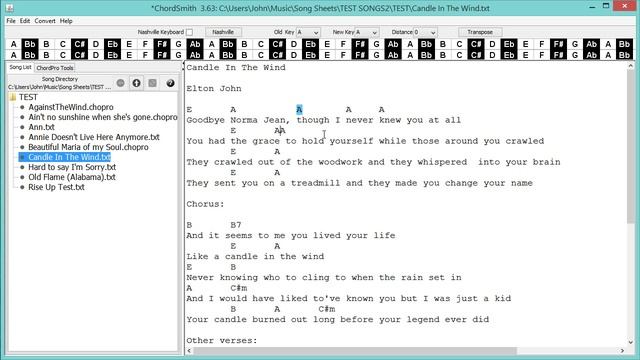The image size is (640, 360).
Task: Minimize the ChordSmith window
Action: (592, 7)
